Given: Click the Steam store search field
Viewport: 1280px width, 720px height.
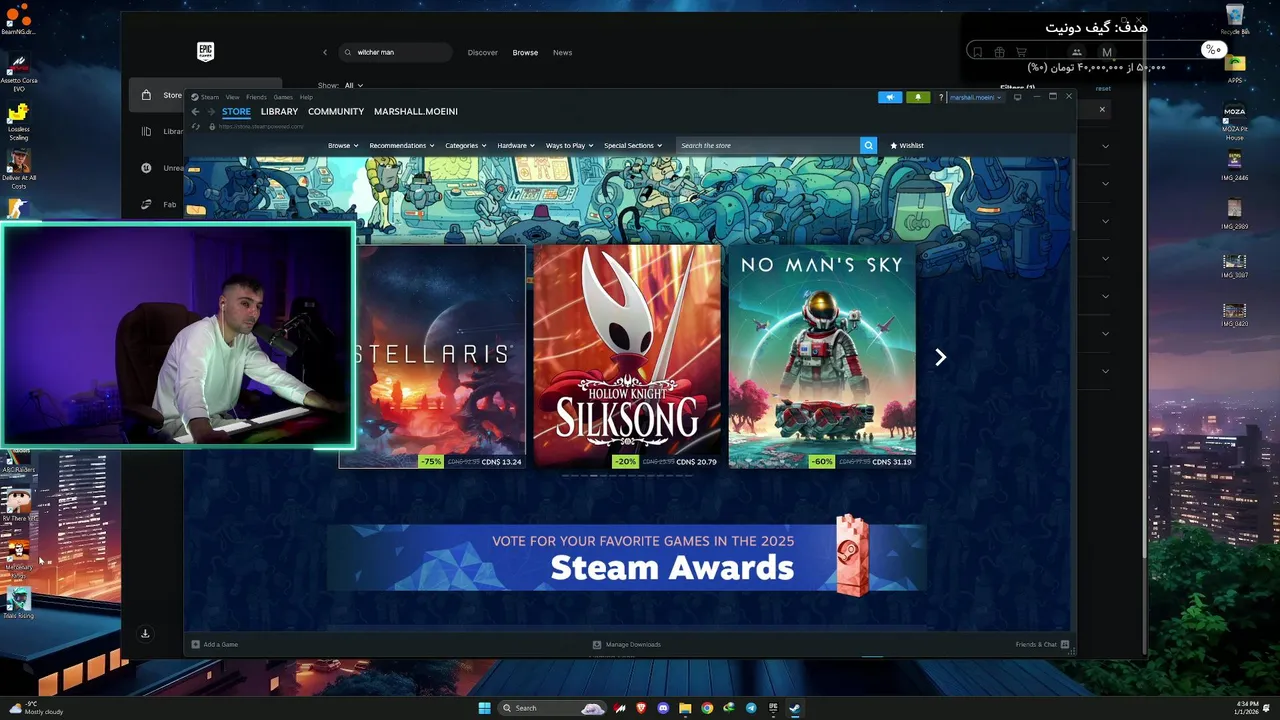Looking at the screenshot, I should tap(767, 145).
